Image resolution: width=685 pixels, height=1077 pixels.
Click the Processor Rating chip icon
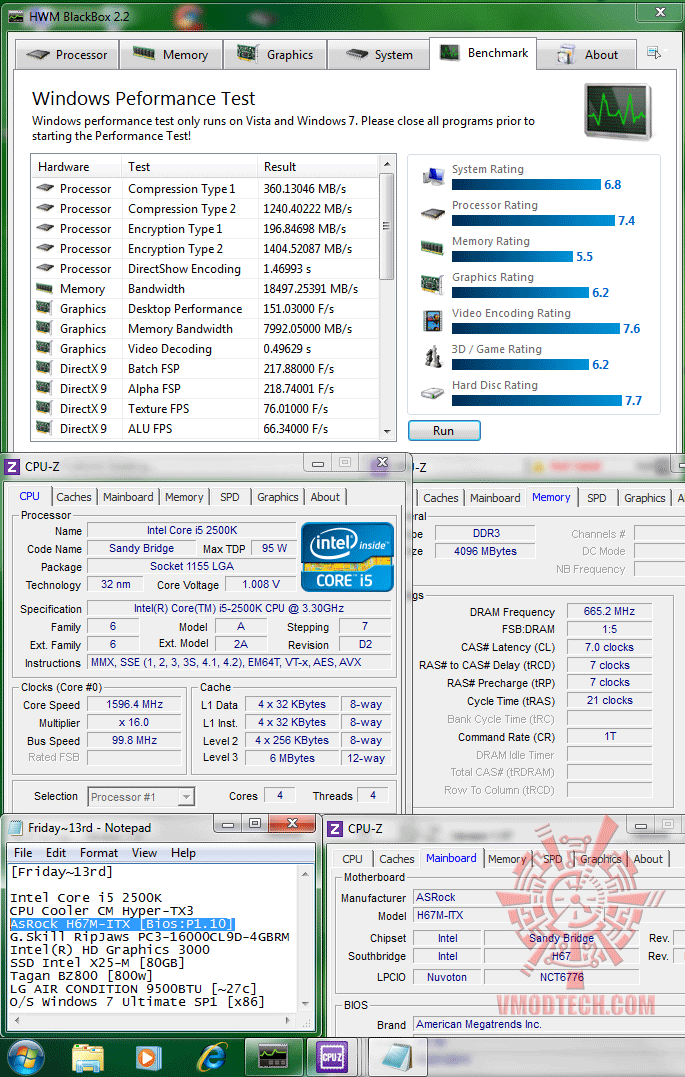pos(433,214)
